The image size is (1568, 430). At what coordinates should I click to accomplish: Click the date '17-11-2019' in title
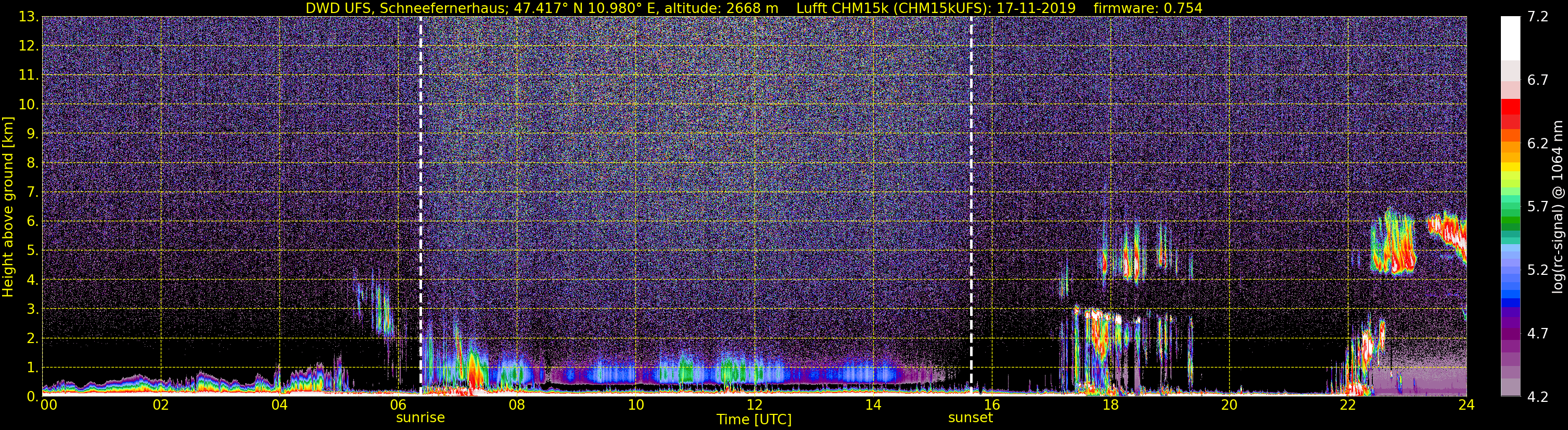[x=1036, y=8]
